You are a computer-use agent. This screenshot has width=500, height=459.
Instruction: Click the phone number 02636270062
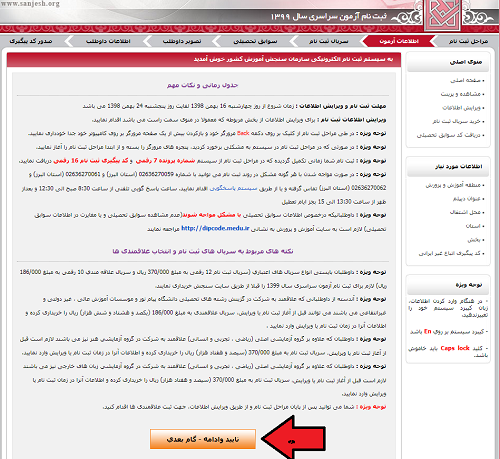369,188
